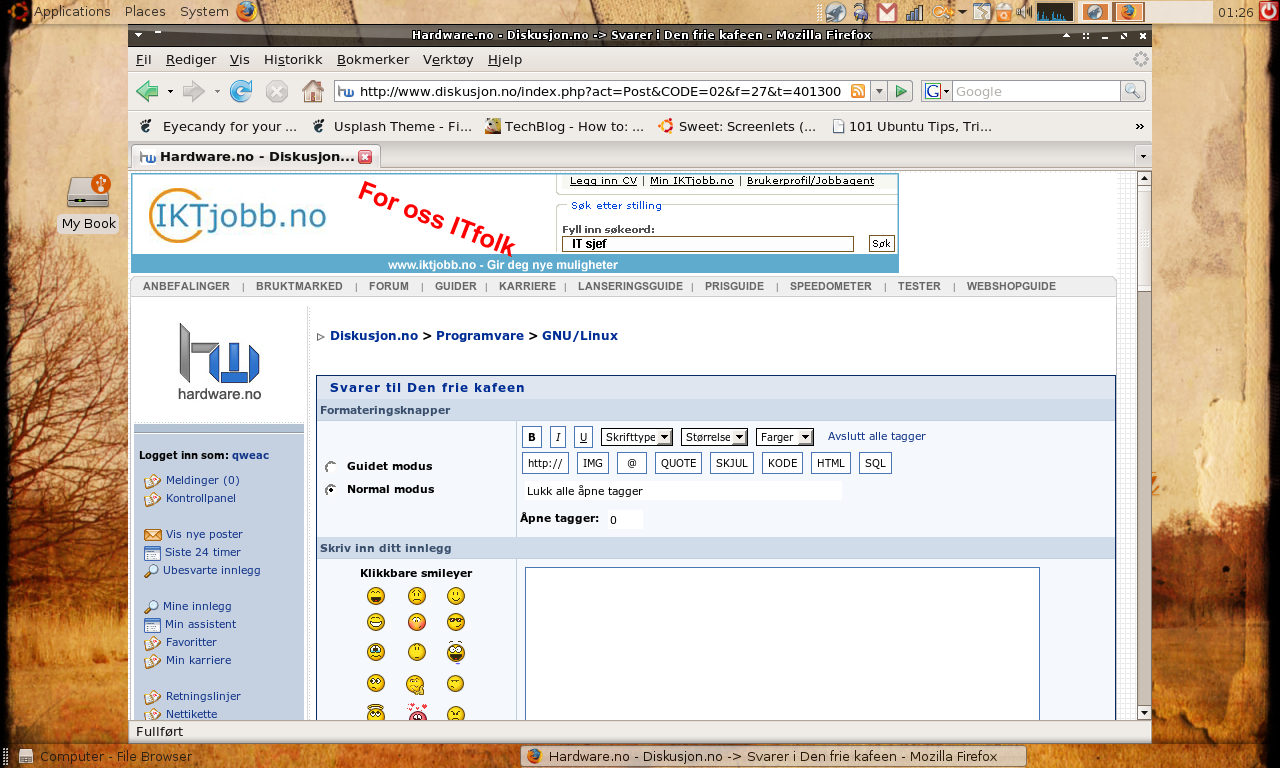Click the search magnifier icon in Google box
1280x768 pixels.
(1132, 91)
